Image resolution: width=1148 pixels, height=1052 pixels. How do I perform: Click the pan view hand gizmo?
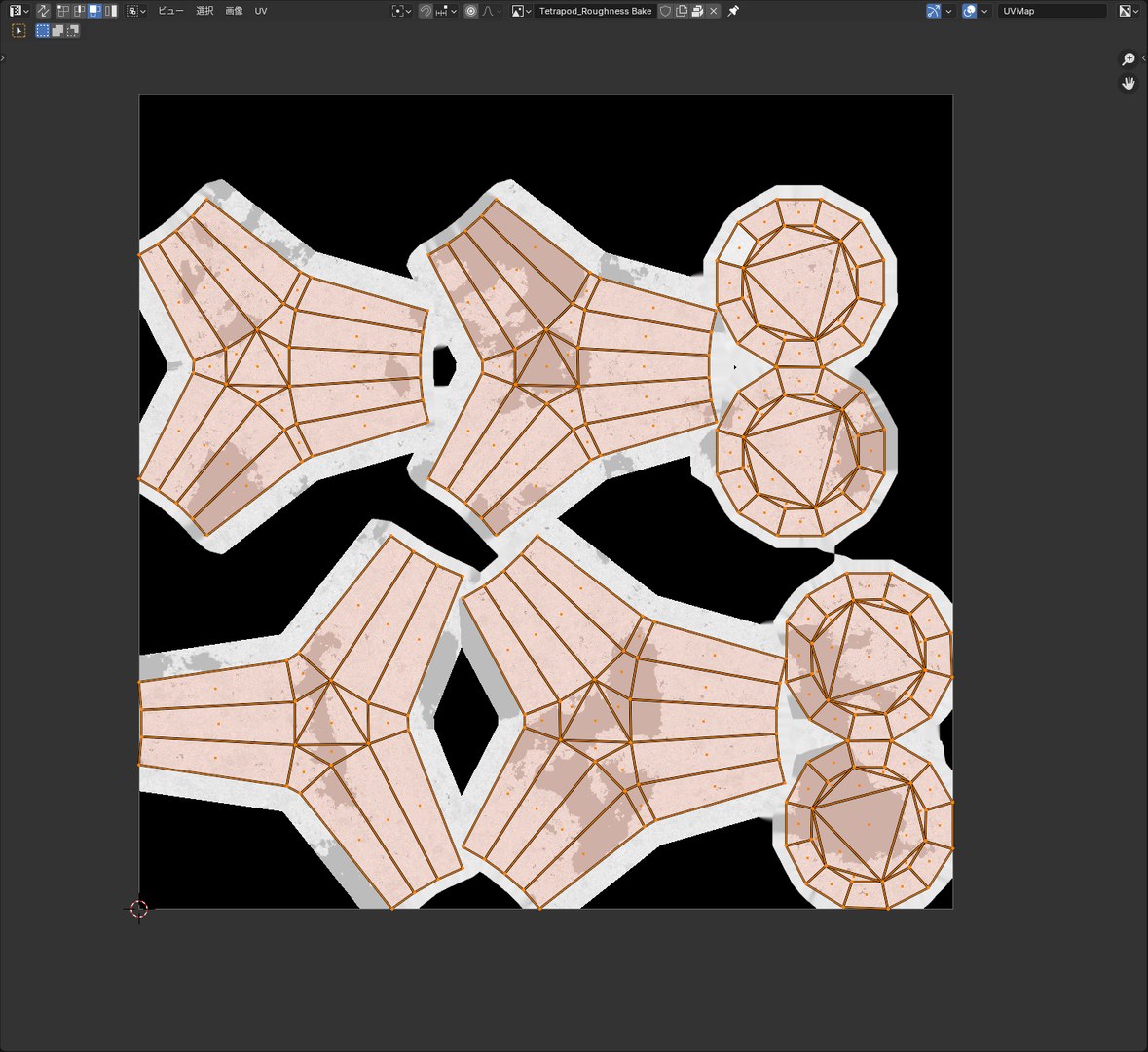tap(1129, 83)
